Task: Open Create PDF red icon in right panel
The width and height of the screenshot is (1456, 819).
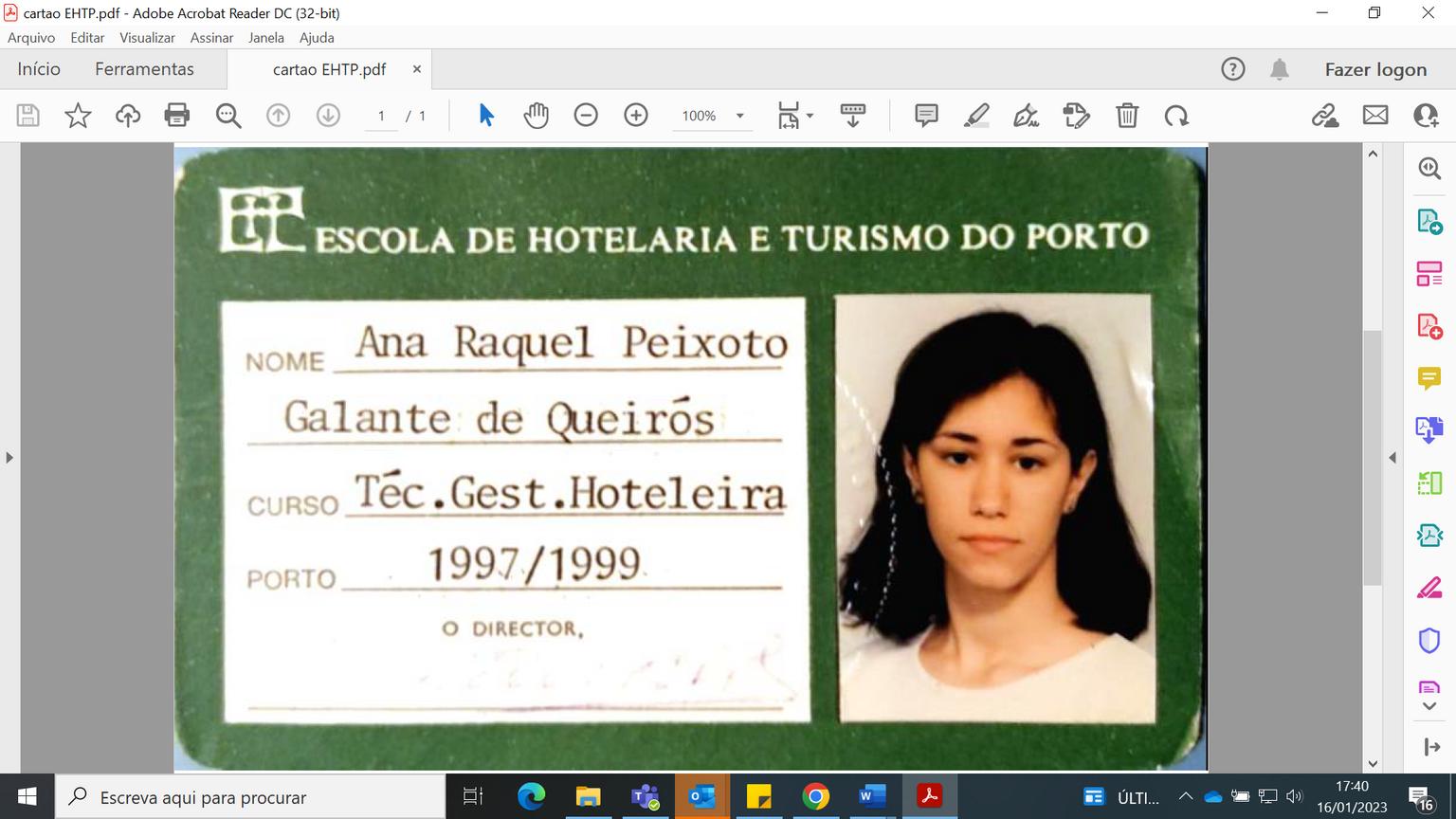Action: pyautogui.click(x=1429, y=326)
